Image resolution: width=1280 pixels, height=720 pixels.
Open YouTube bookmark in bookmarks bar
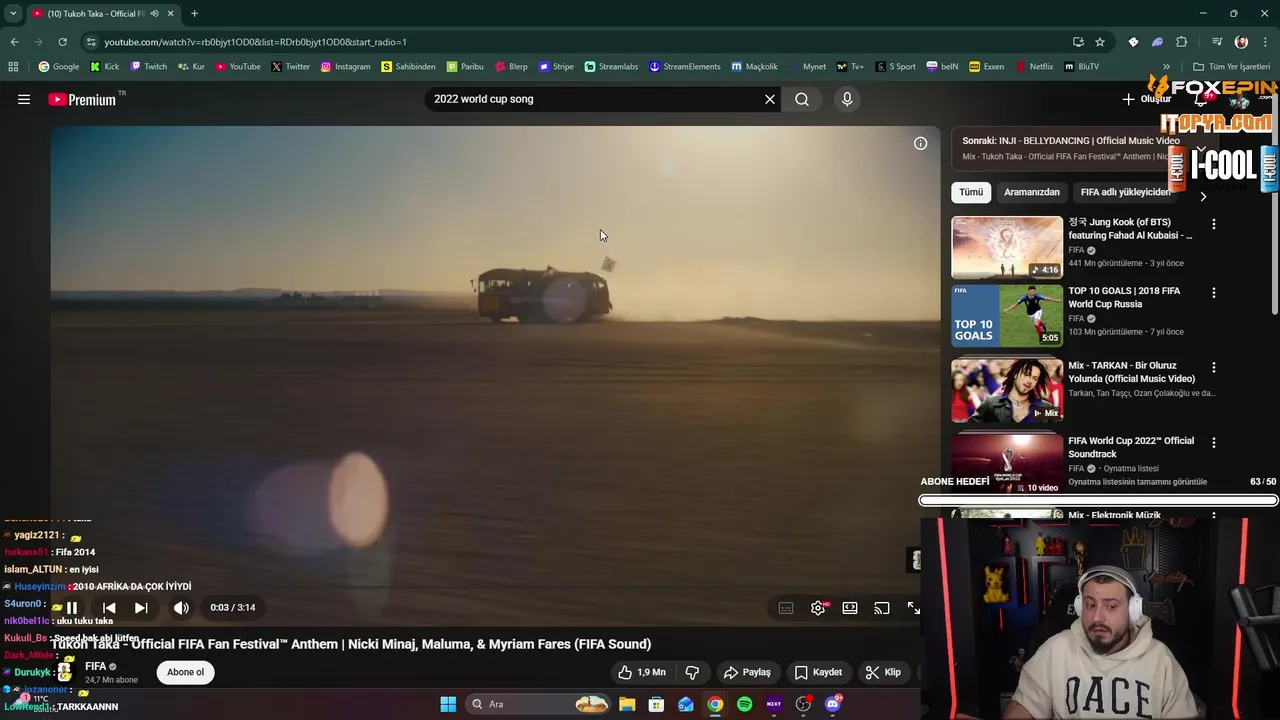pyautogui.click(x=238, y=66)
